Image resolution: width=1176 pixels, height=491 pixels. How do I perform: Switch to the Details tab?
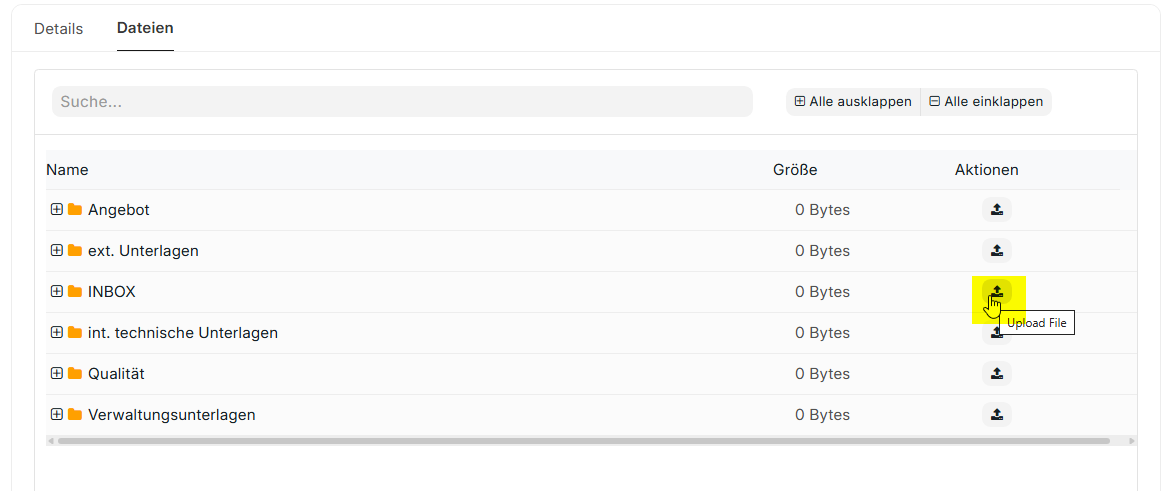point(59,29)
